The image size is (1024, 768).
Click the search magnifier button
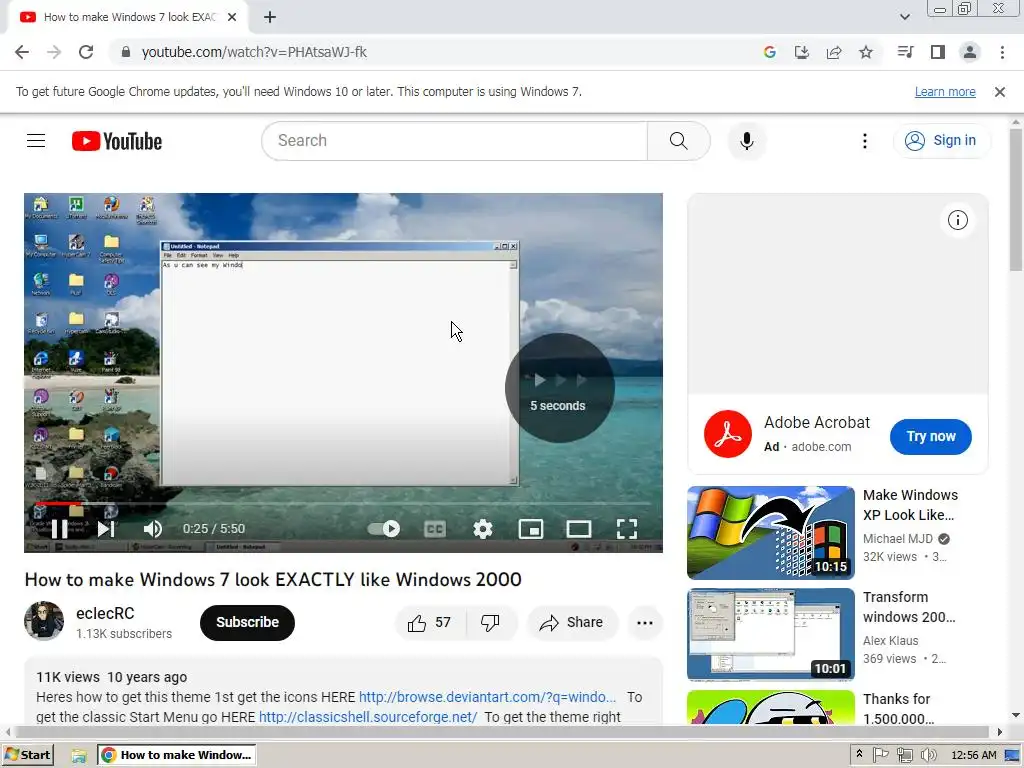tap(679, 140)
